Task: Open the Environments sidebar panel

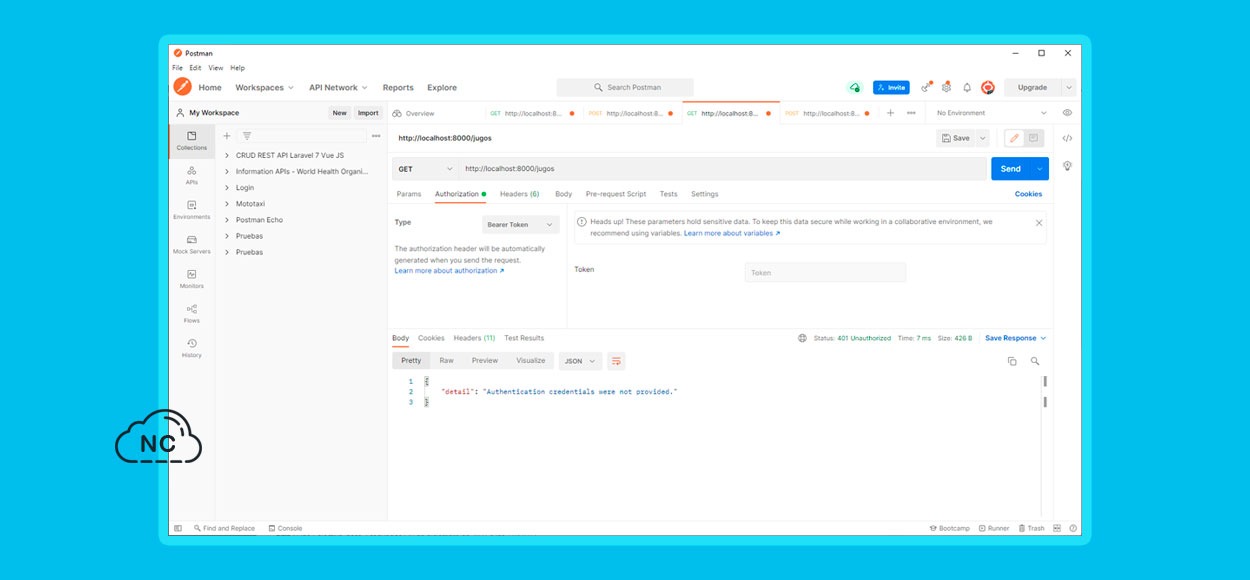Action: [191, 210]
